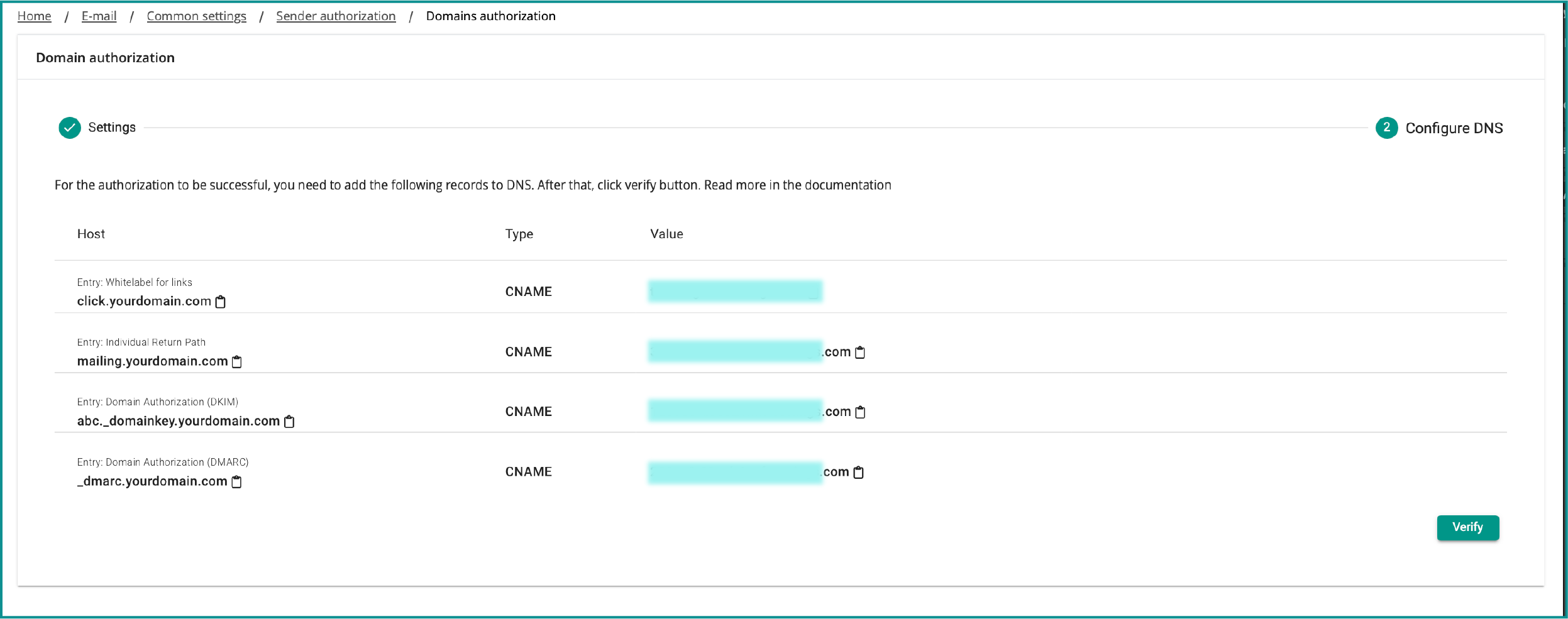Image resolution: width=1568 pixels, height=619 pixels.
Task: Copy the abc._domainkey.yourdomain.com host
Action: (289, 421)
